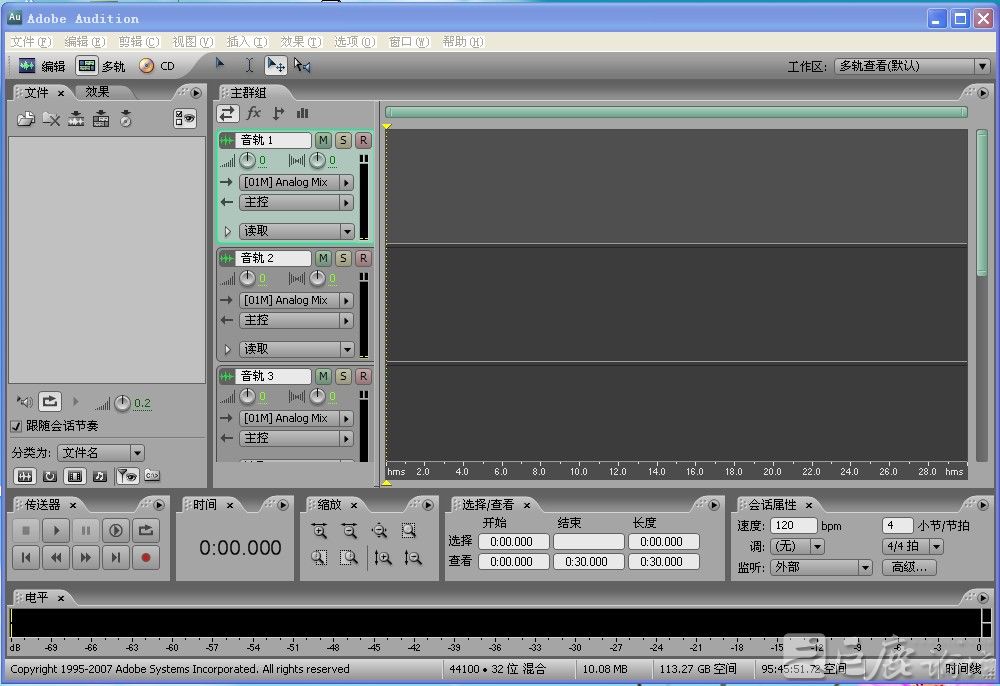
Task: Click the 高级... button
Action: [909, 567]
